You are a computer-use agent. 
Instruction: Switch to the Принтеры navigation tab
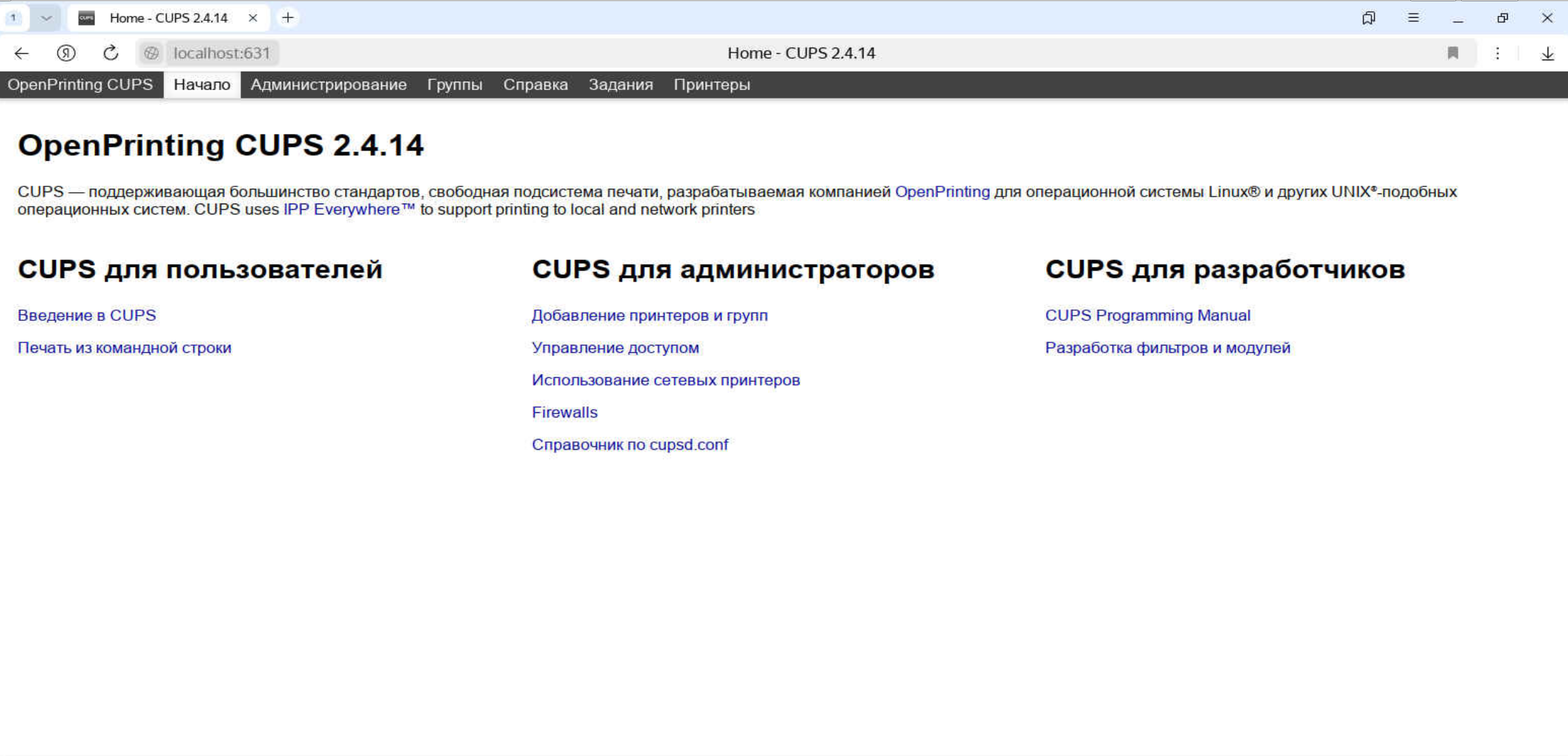point(712,84)
